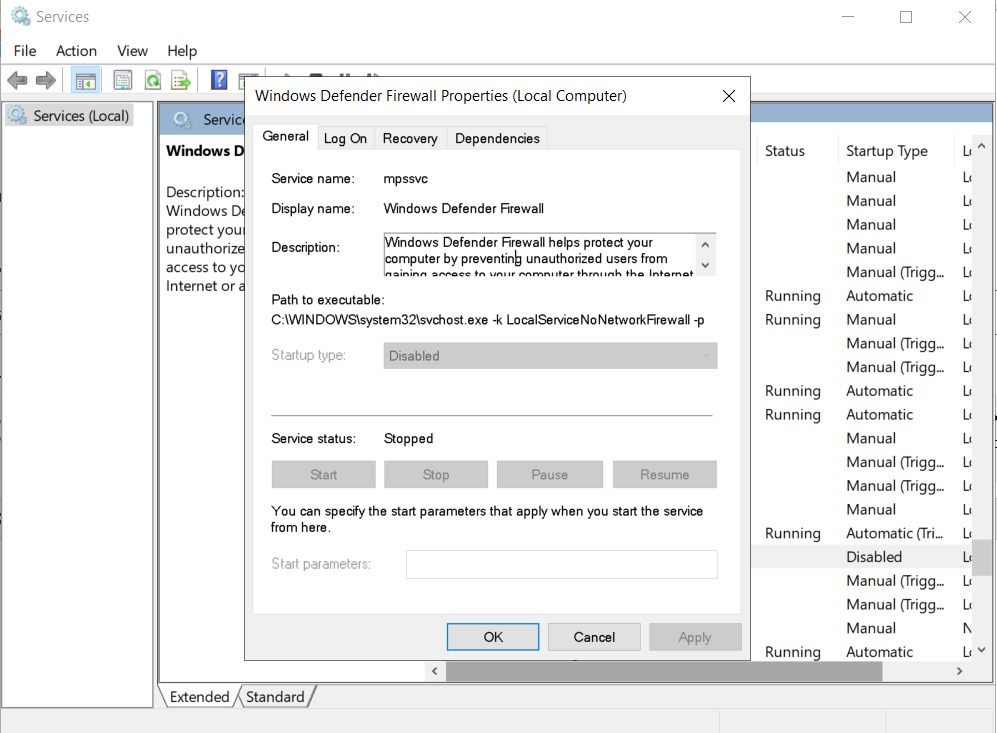Click the svchost.exe executable path text

coord(488,320)
